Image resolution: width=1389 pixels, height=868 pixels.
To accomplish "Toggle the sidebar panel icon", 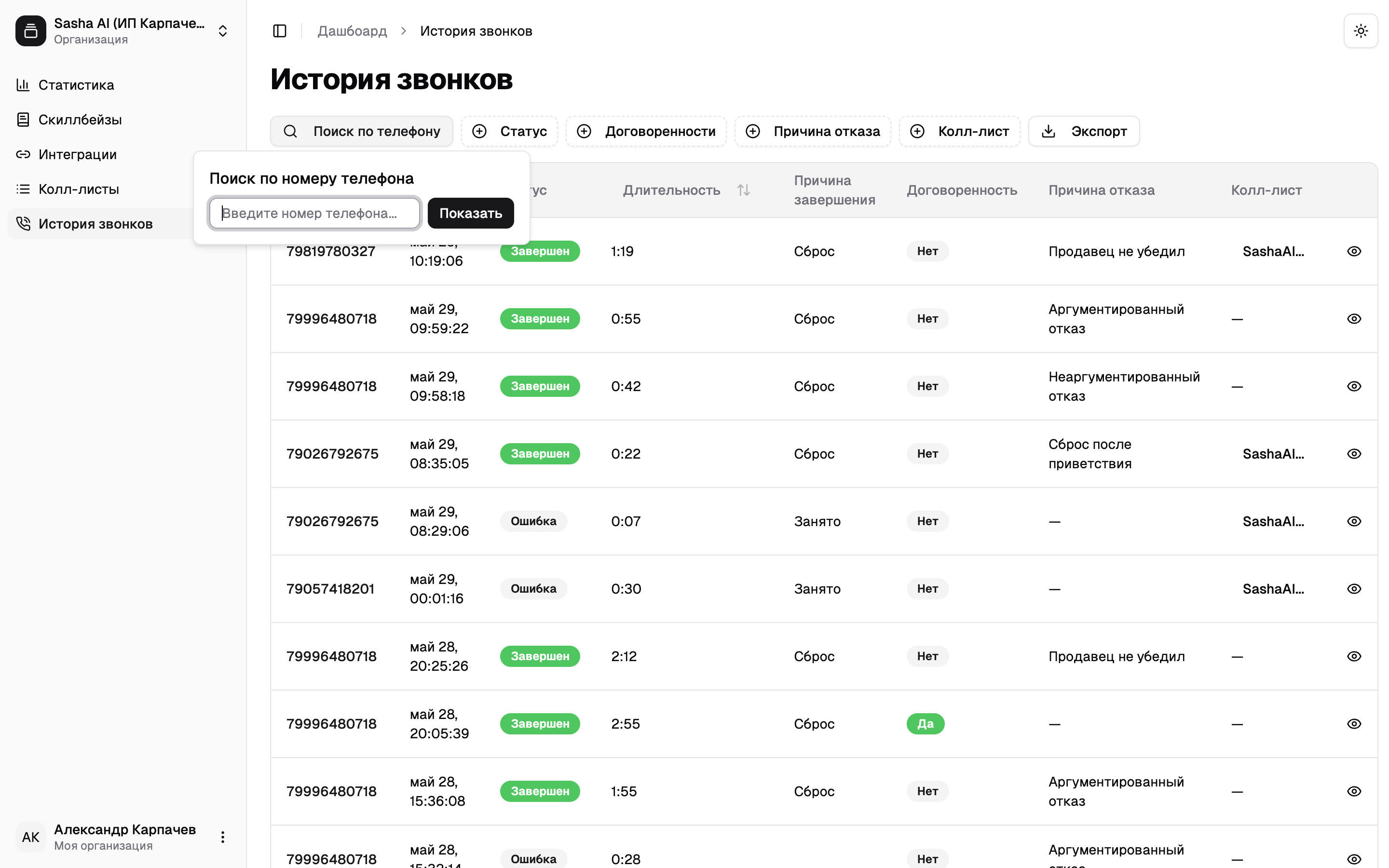I will (x=280, y=31).
